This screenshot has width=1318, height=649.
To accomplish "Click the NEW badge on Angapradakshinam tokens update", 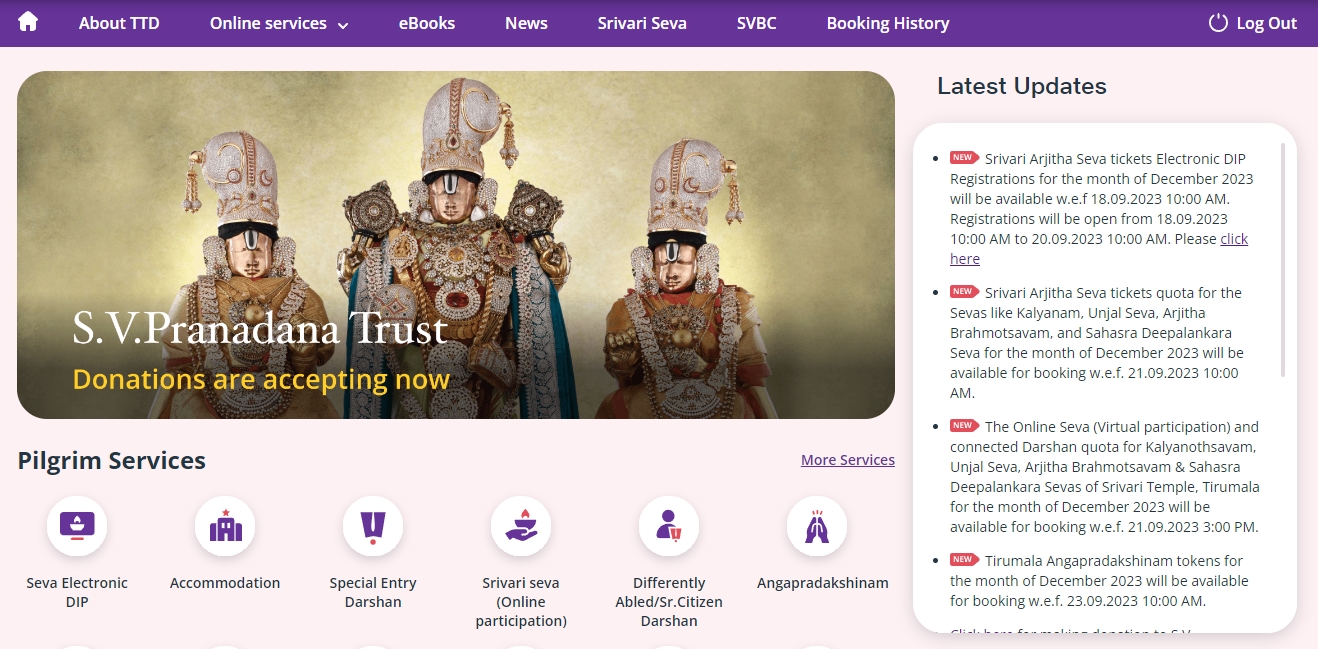I will pyautogui.click(x=964, y=560).
